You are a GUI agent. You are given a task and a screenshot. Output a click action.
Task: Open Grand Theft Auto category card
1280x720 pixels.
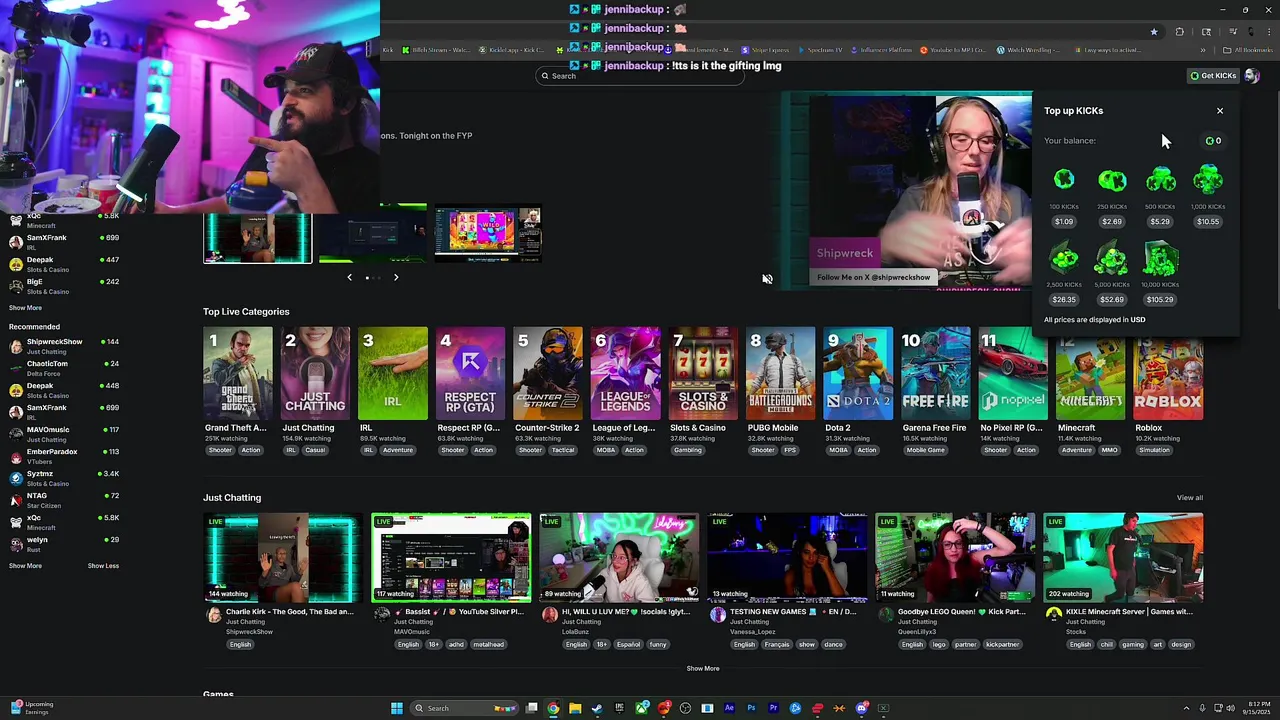pos(237,373)
